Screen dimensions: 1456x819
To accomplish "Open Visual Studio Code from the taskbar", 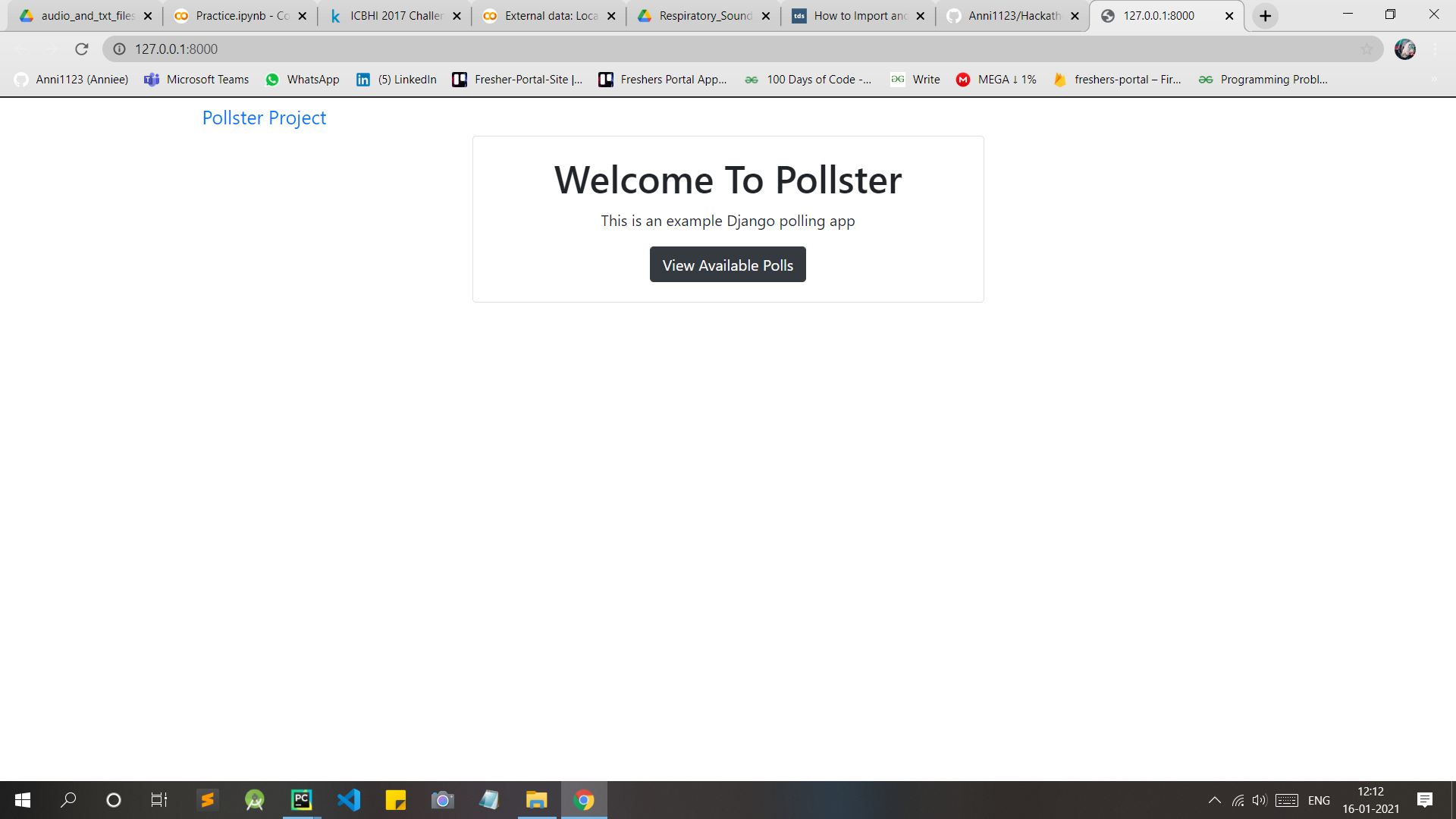I will click(349, 800).
